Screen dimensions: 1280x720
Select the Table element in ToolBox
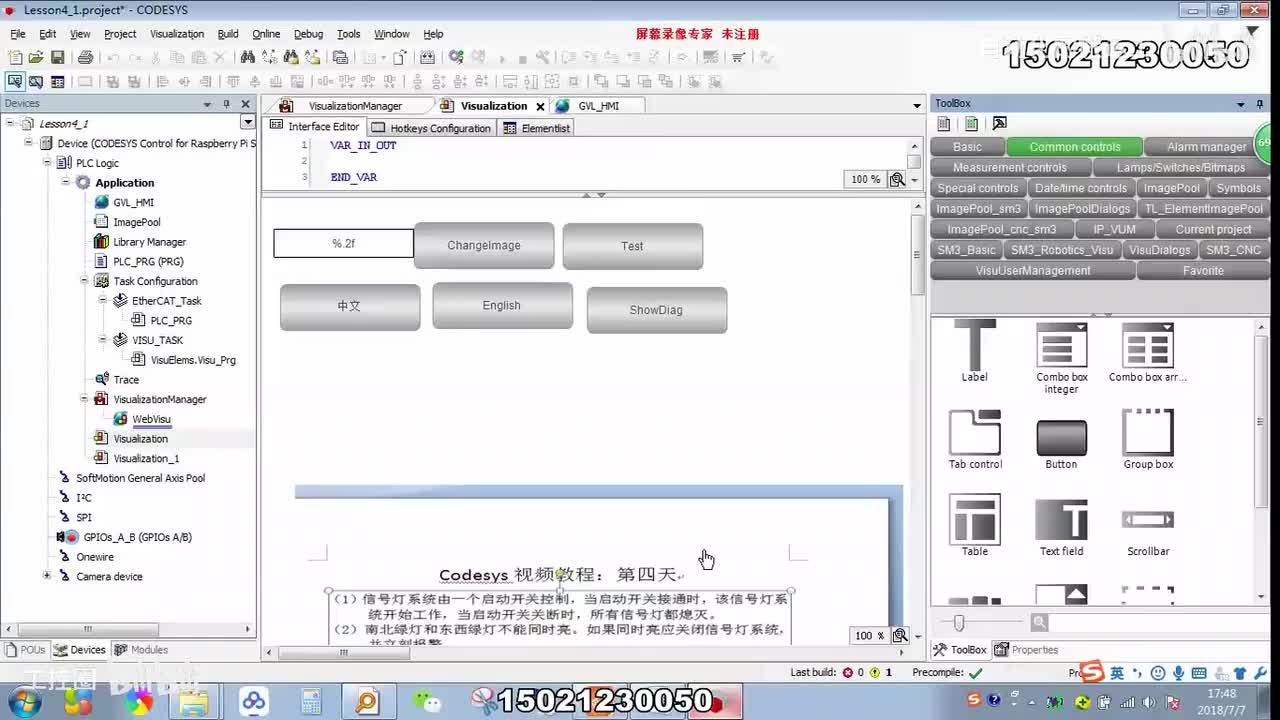pyautogui.click(x=975, y=526)
